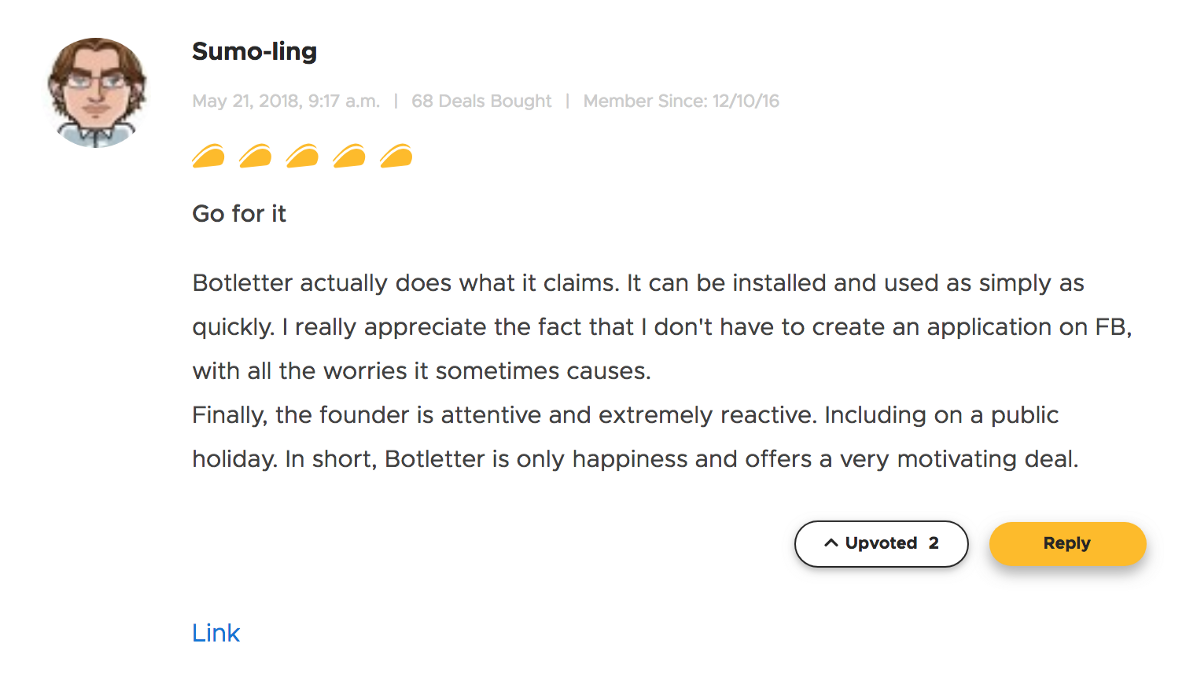The height and width of the screenshot is (687, 1200).
Task: Click the Member Since 12/10/16 text
Action: point(681,101)
